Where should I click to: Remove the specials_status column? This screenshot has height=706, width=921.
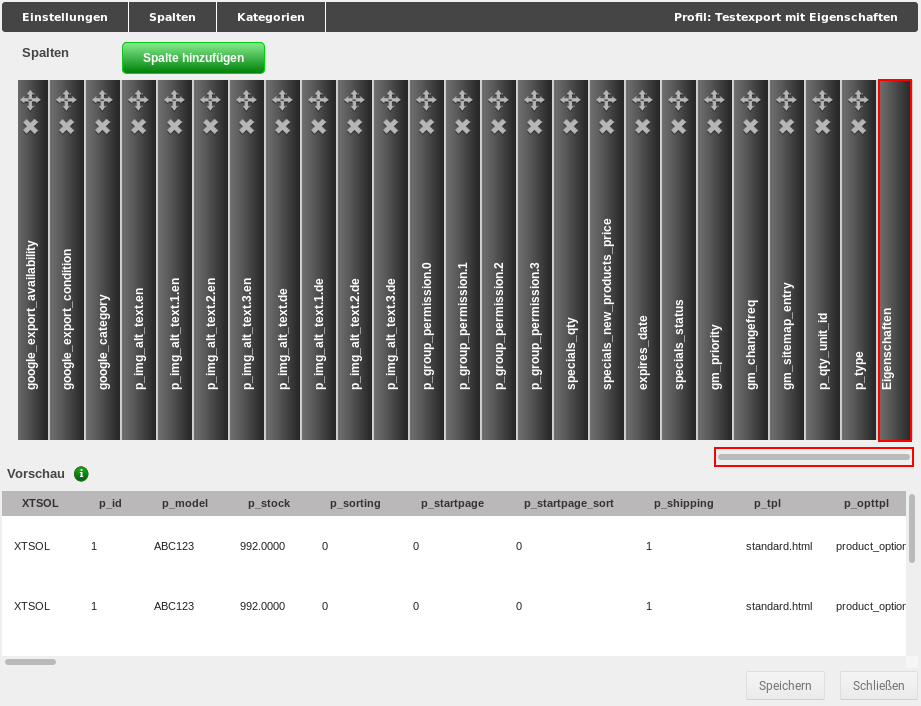678,127
